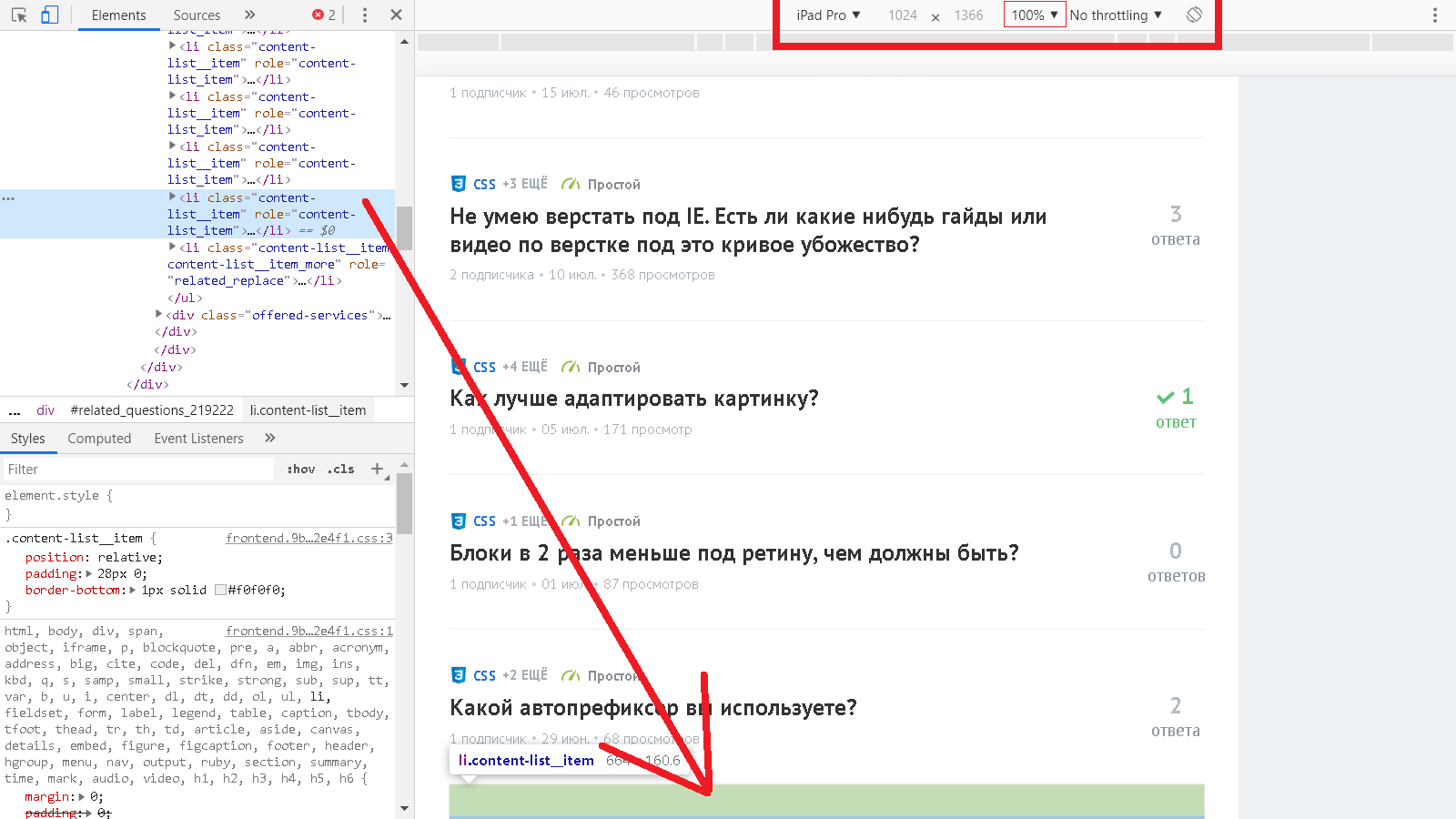Click the styles Filter input
The height and width of the screenshot is (819, 1456).
[138, 470]
